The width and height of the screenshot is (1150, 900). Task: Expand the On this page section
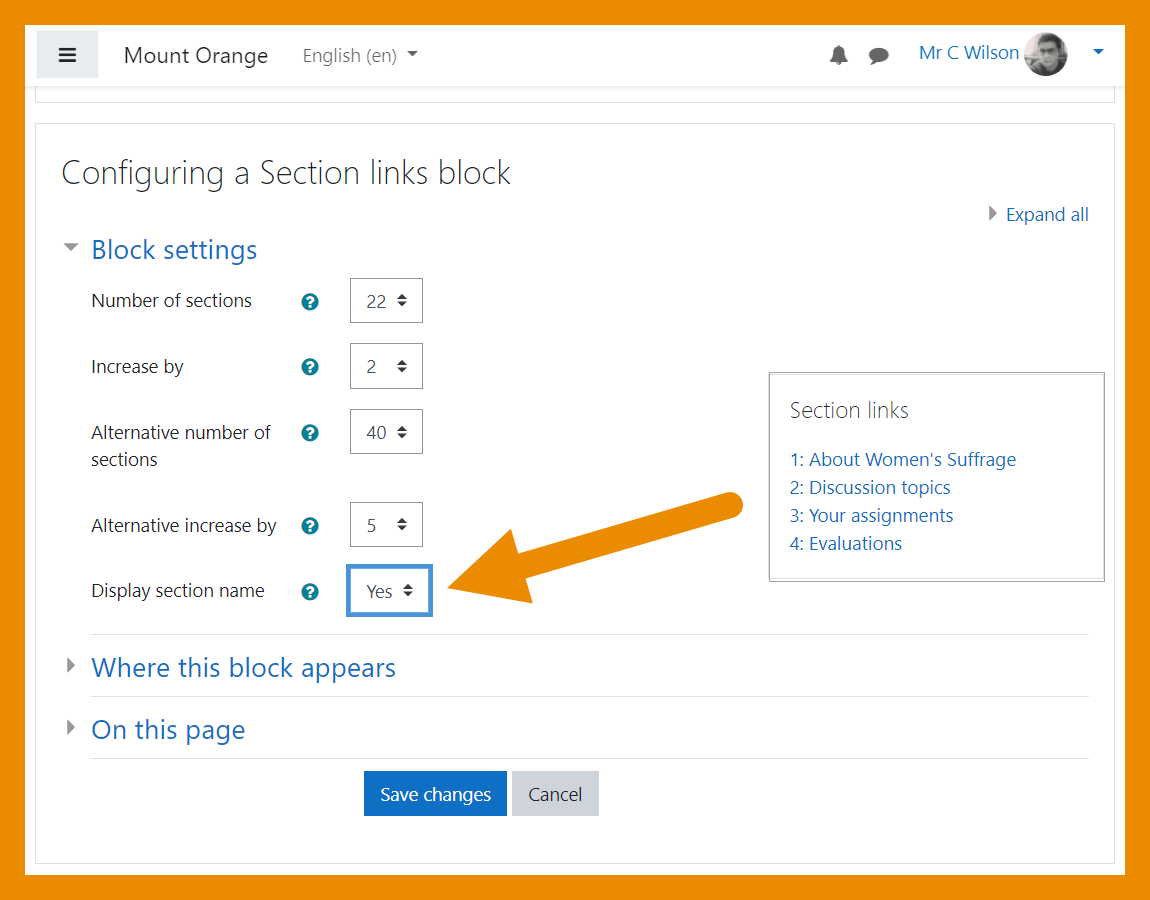[168, 730]
